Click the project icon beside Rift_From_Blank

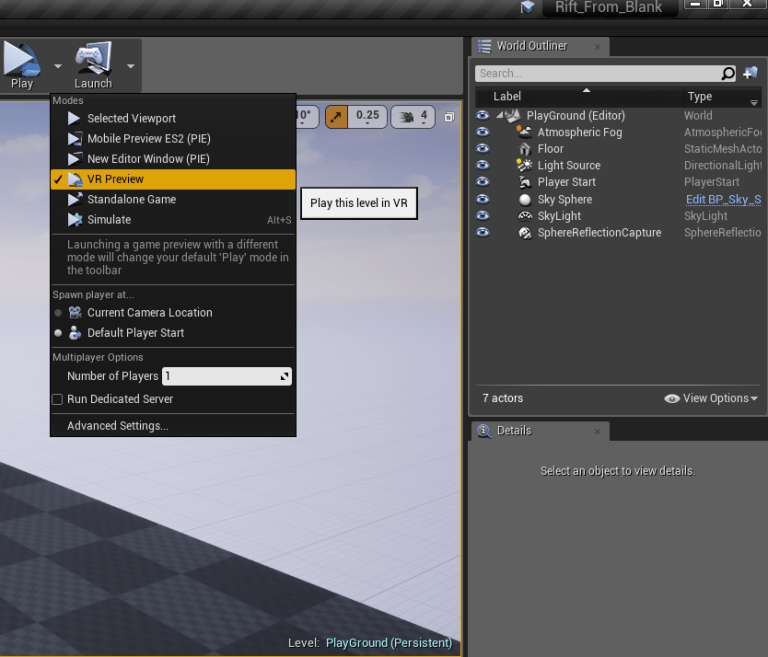tap(528, 7)
